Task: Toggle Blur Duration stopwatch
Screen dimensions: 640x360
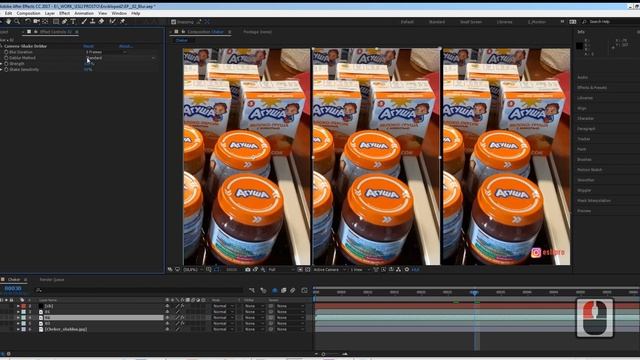Action: click(x=6, y=52)
